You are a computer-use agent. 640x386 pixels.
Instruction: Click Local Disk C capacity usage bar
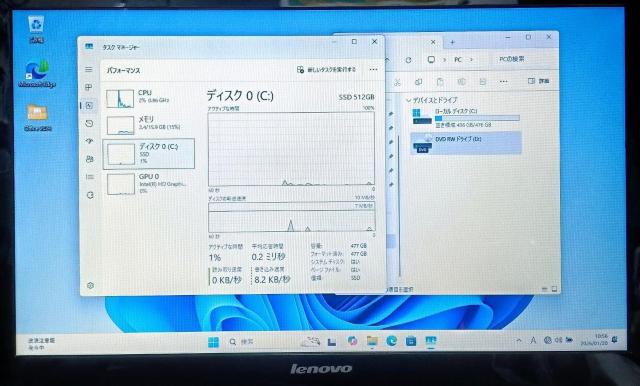click(477, 118)
